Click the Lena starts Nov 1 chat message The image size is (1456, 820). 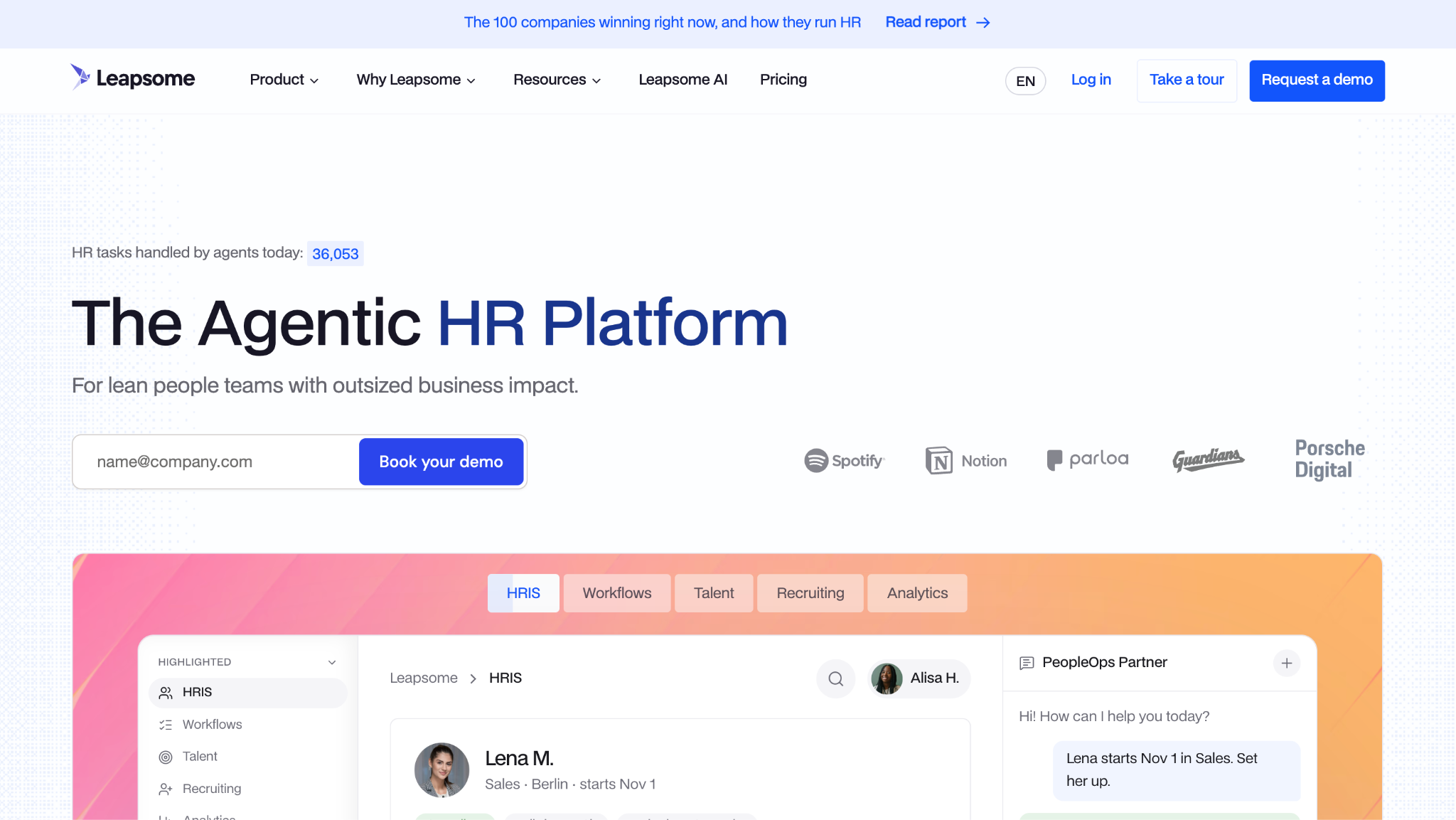point(1177,770)
